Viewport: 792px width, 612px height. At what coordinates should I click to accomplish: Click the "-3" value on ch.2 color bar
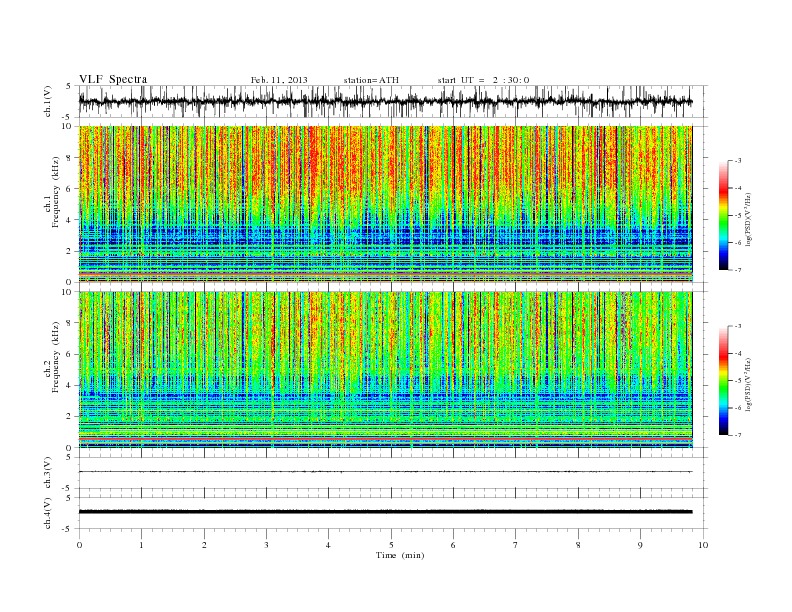click(737, 326)
